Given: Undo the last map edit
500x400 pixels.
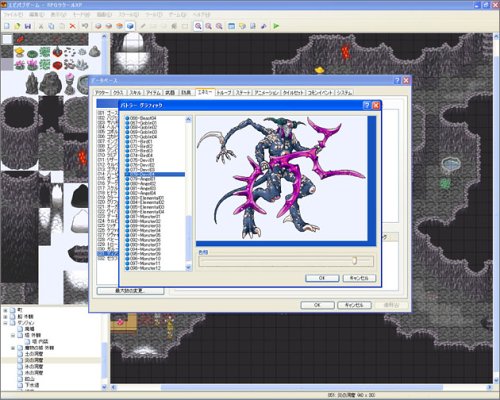Looking at the screenshot, I should click(85, 26).
